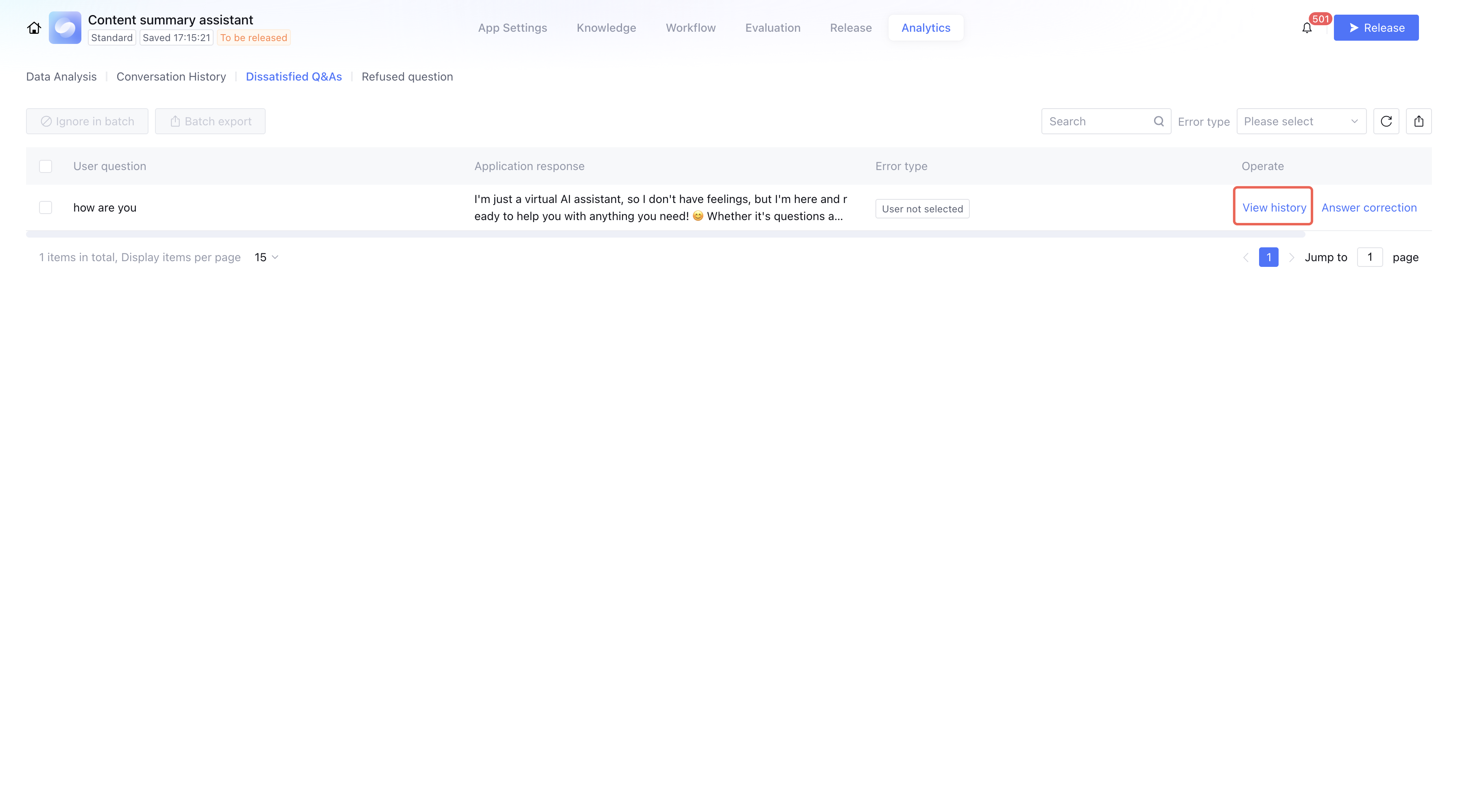1458x812 pixels.
Task: Click the refresh icon button
Action: (1386, 121)
